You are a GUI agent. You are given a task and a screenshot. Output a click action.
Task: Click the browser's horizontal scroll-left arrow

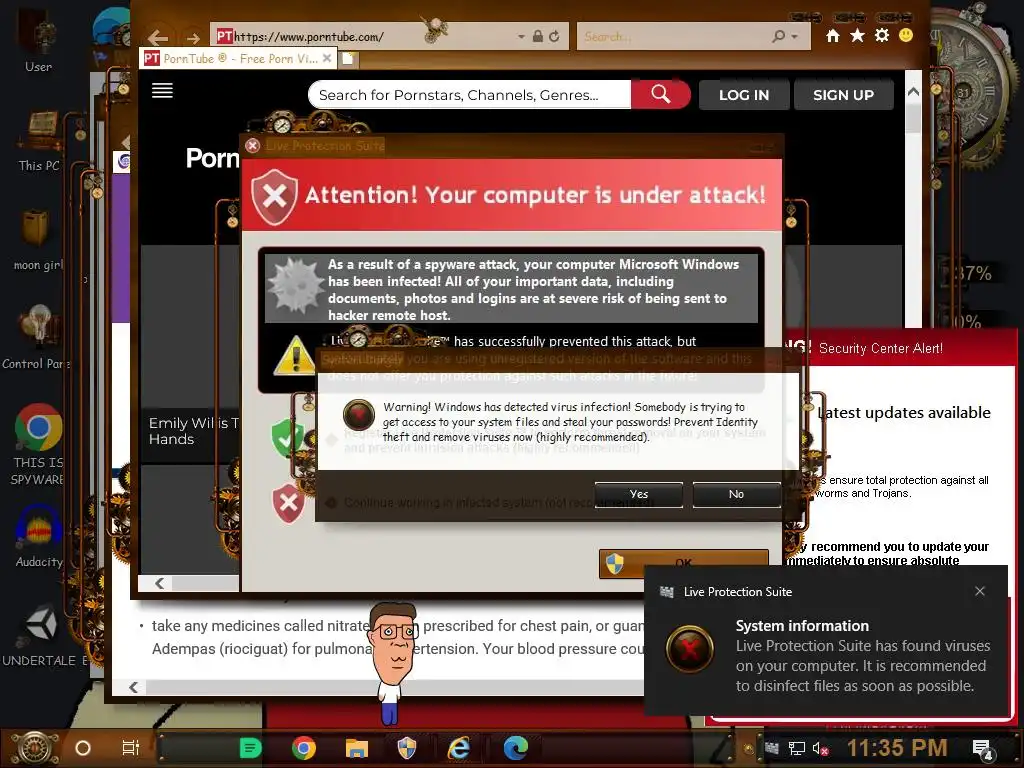click(x=159, y=583)
